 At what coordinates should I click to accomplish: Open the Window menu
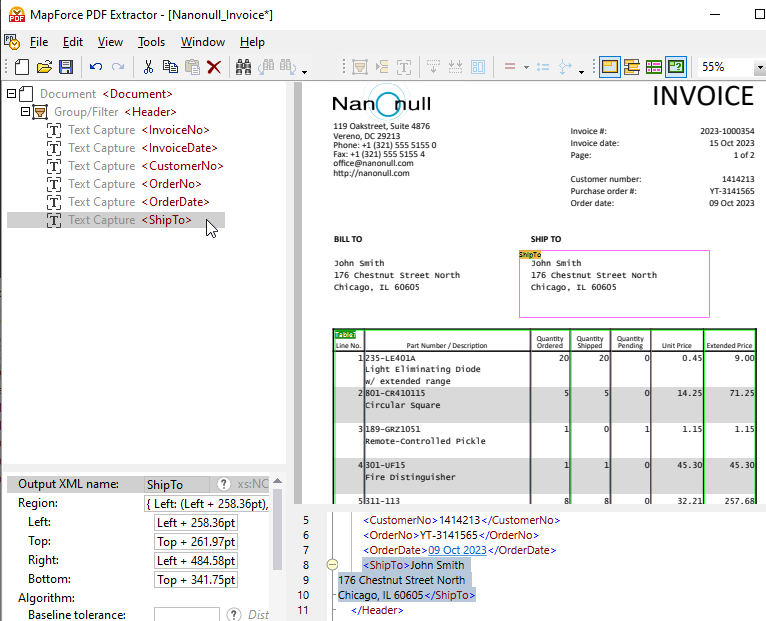202,42
